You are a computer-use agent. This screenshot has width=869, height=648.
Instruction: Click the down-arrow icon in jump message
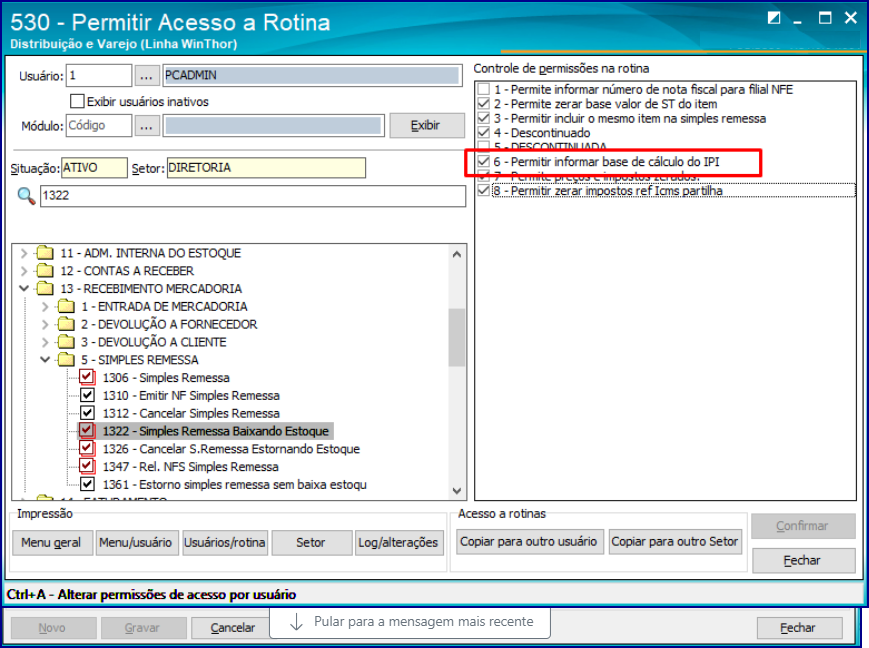pyautogui.click(x=297, y=622)
